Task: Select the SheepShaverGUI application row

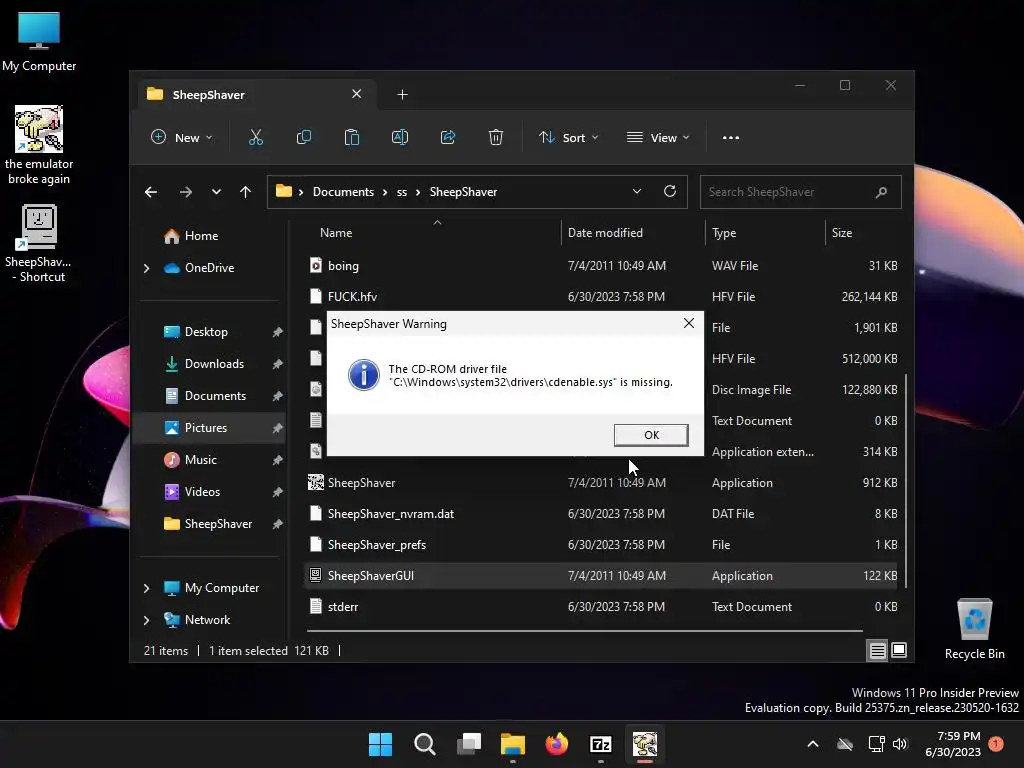Action: pos(601,576)
